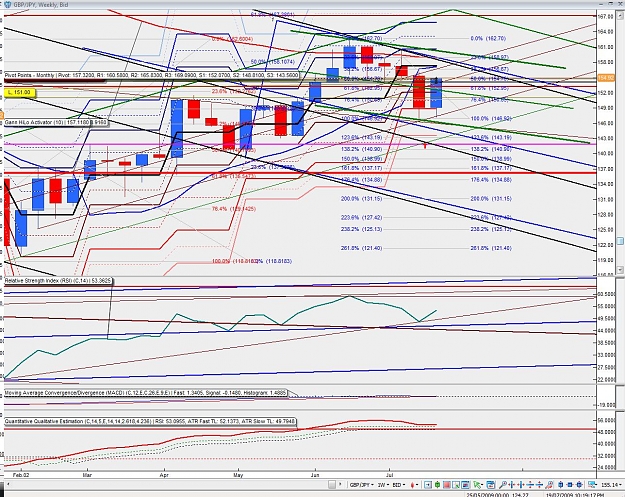This screenshot has height=497, width=625.
Task: Click the Jun date axis label
Action: coord(315,475)
